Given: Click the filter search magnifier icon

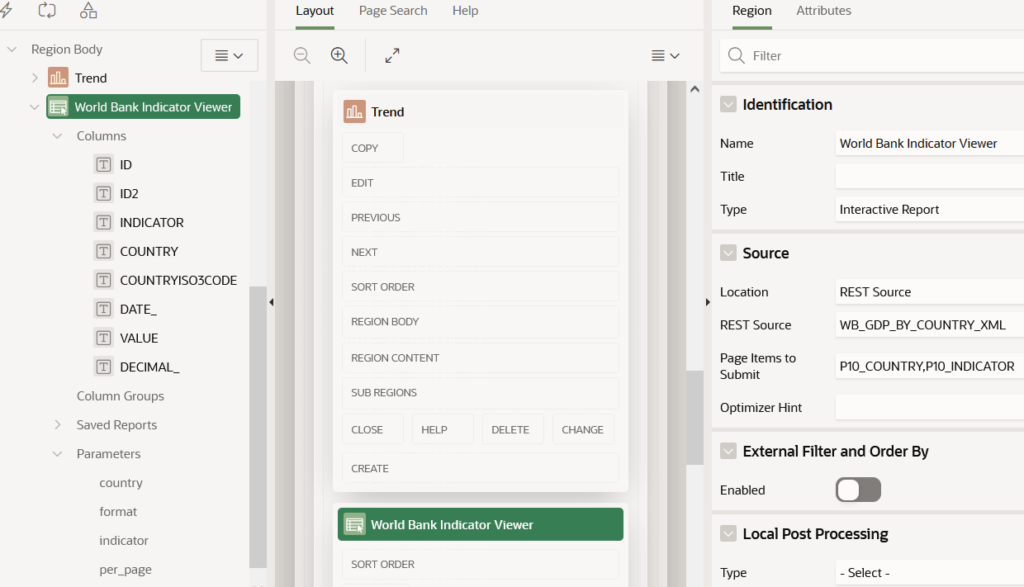Looking at the screenshot, I should 737,56.
